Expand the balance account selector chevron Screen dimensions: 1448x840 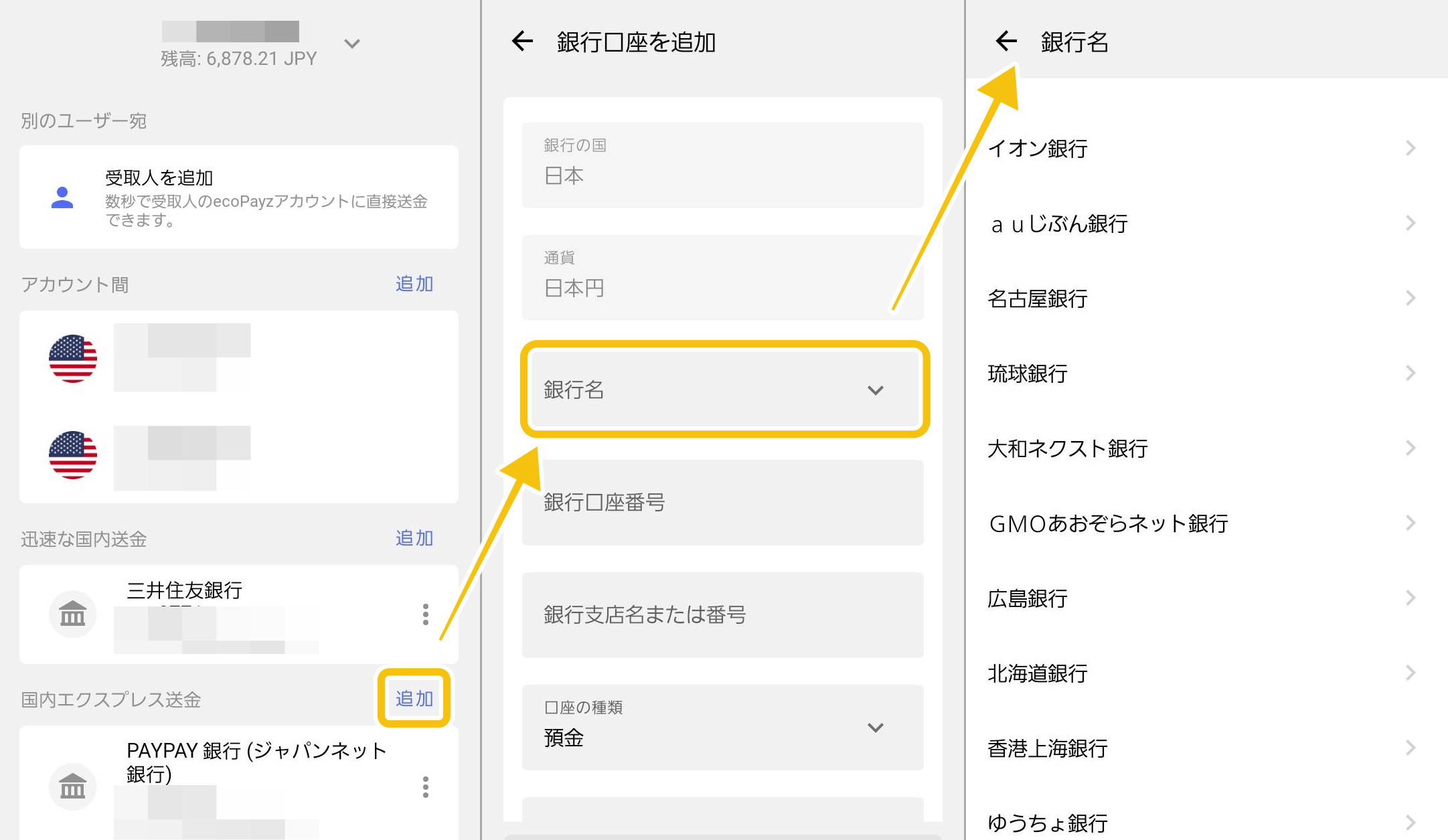[x=352, y=44]
